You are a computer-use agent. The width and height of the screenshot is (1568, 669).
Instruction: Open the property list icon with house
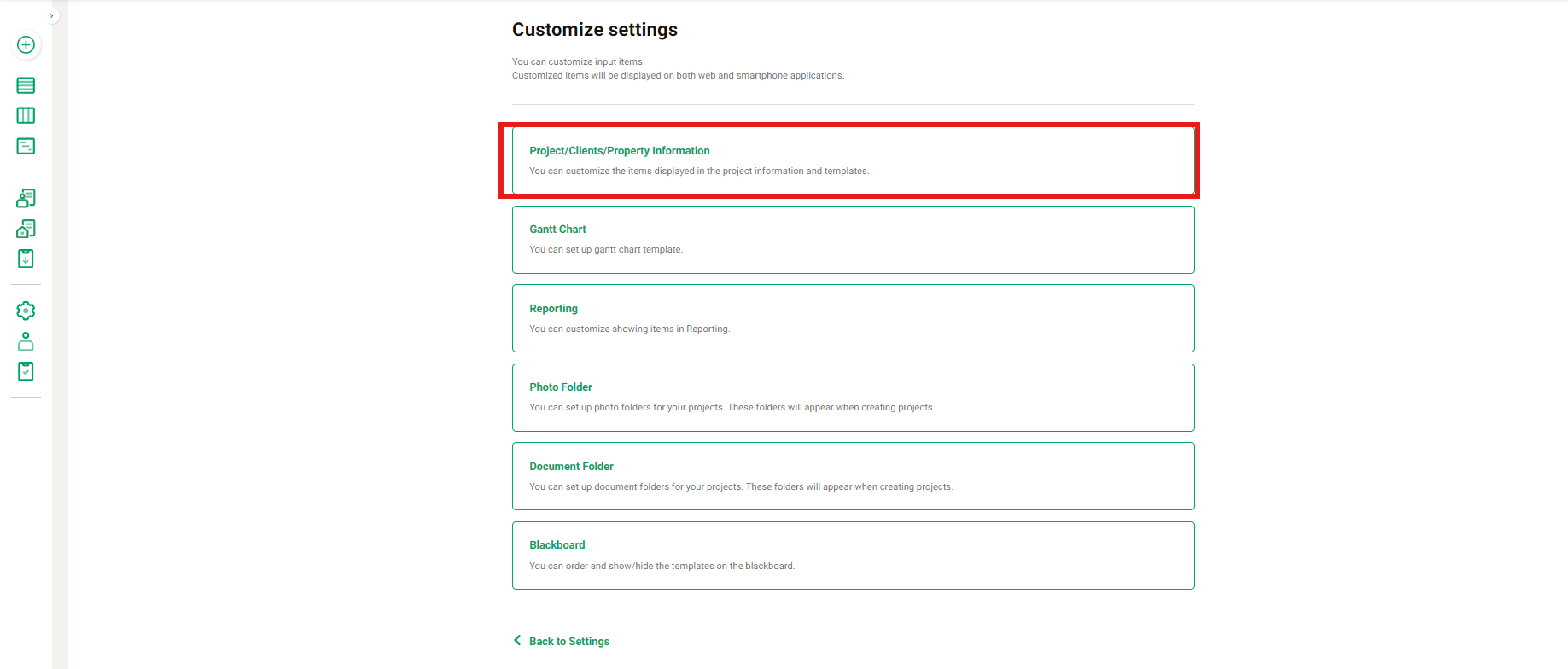26,229
